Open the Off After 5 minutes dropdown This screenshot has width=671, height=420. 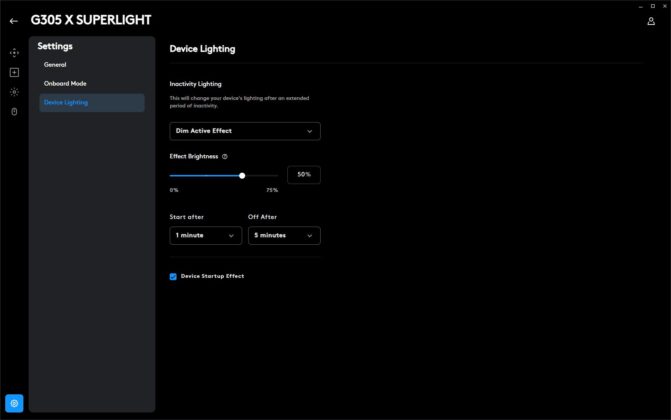click(x=284, y=235)
